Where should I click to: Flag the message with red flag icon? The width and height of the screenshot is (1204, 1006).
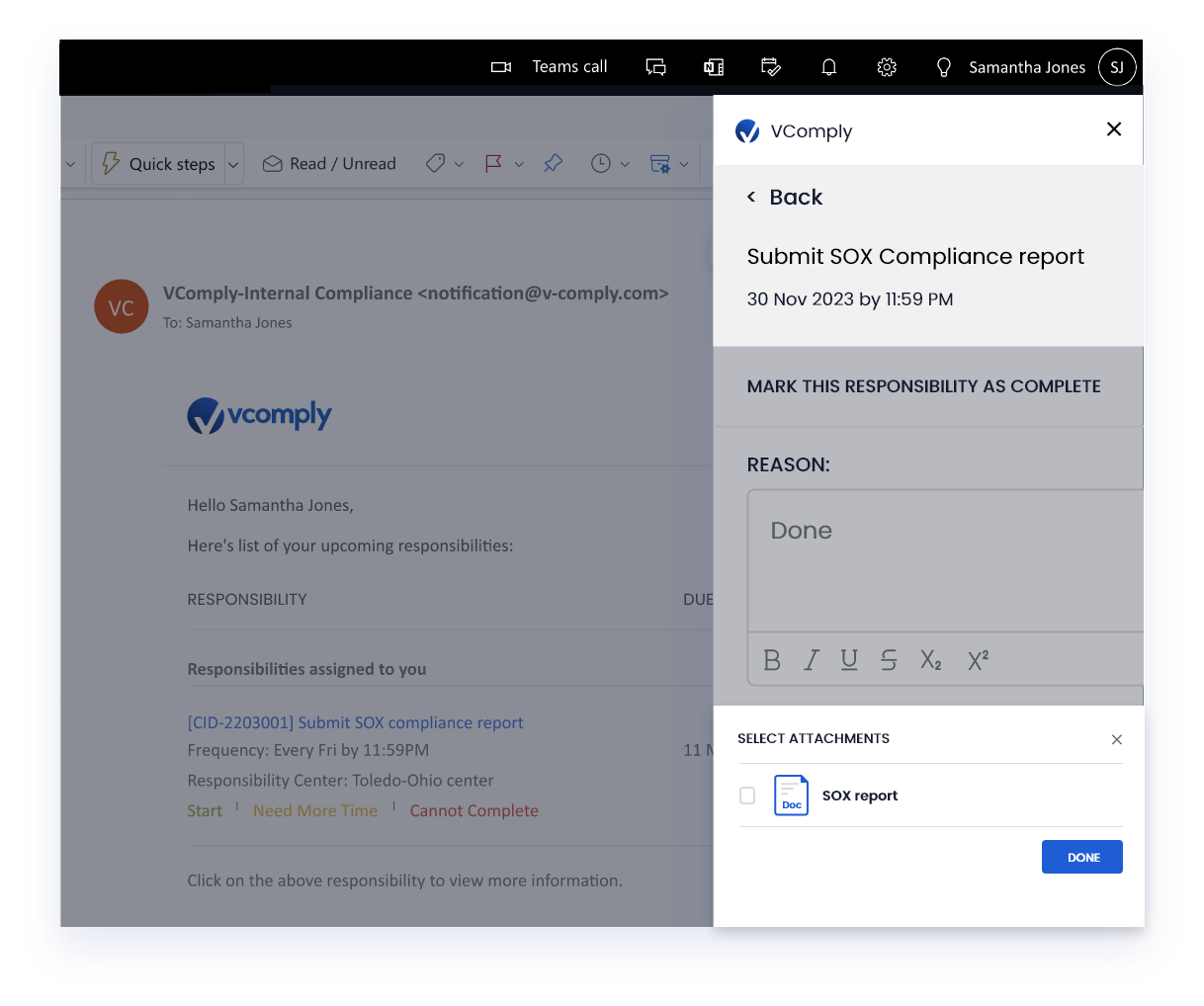click(494, 164)
